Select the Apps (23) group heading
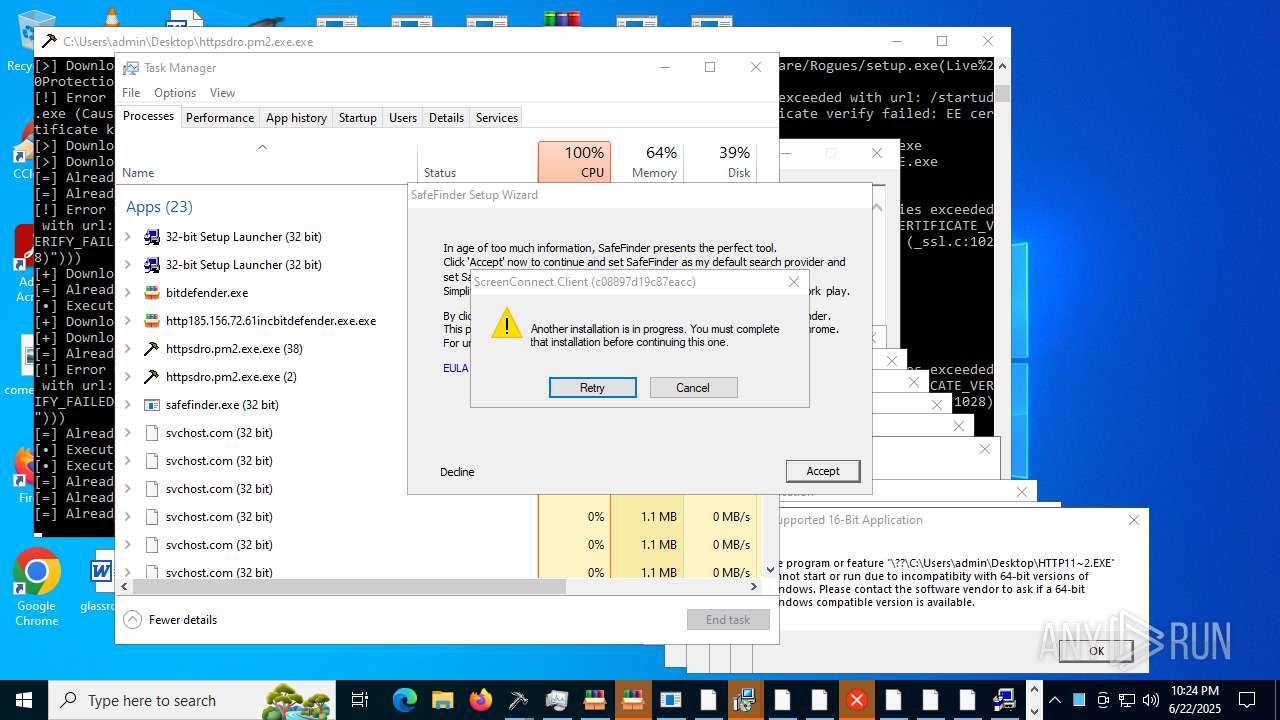Image resolution: width=1280 pixels, height=720 pixels. pyautogui.click(x=159, y=207)
